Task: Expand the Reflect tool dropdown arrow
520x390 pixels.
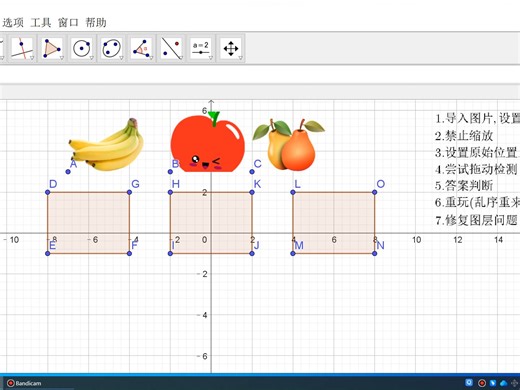Action: click(181, 58)
